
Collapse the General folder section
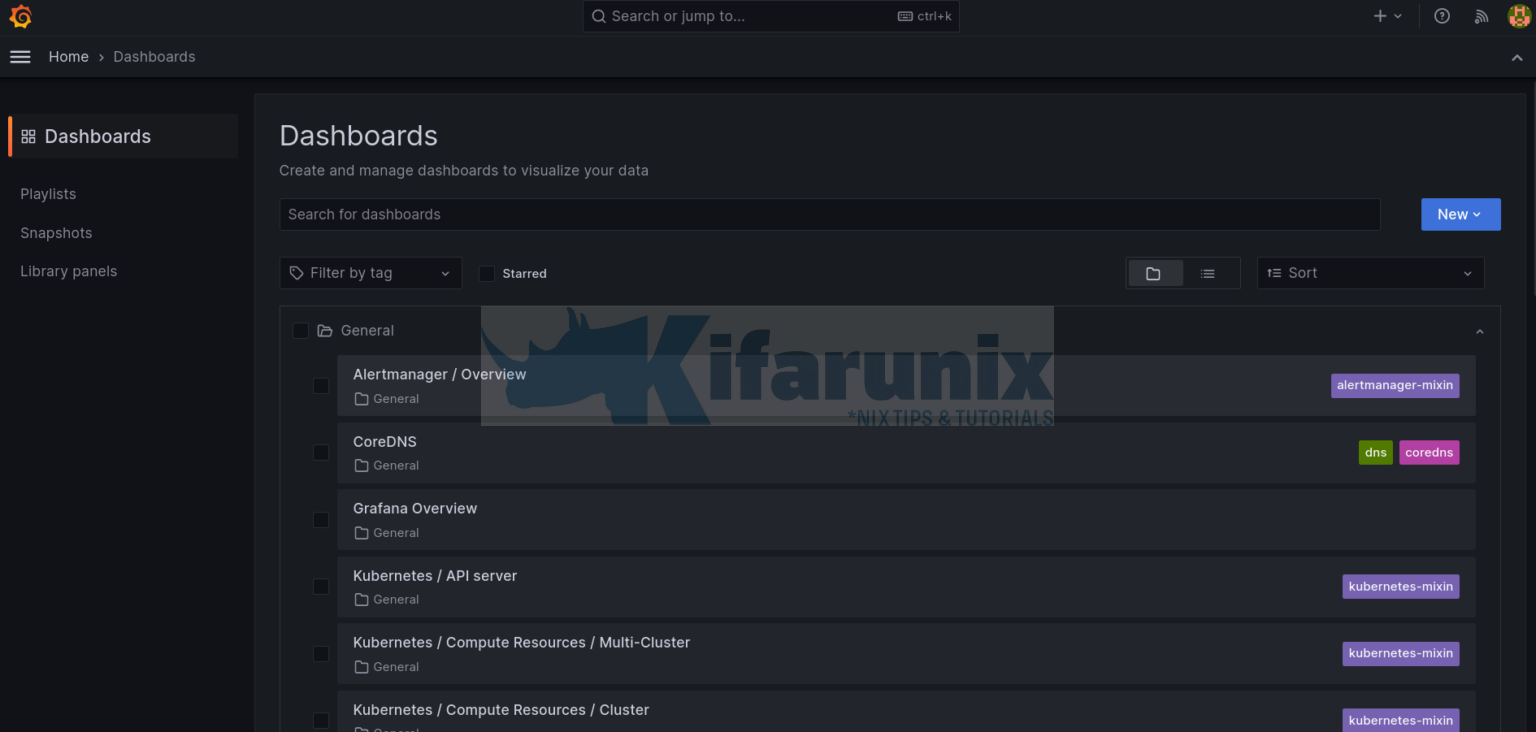pyautogui.click(x=1480, y=330)
